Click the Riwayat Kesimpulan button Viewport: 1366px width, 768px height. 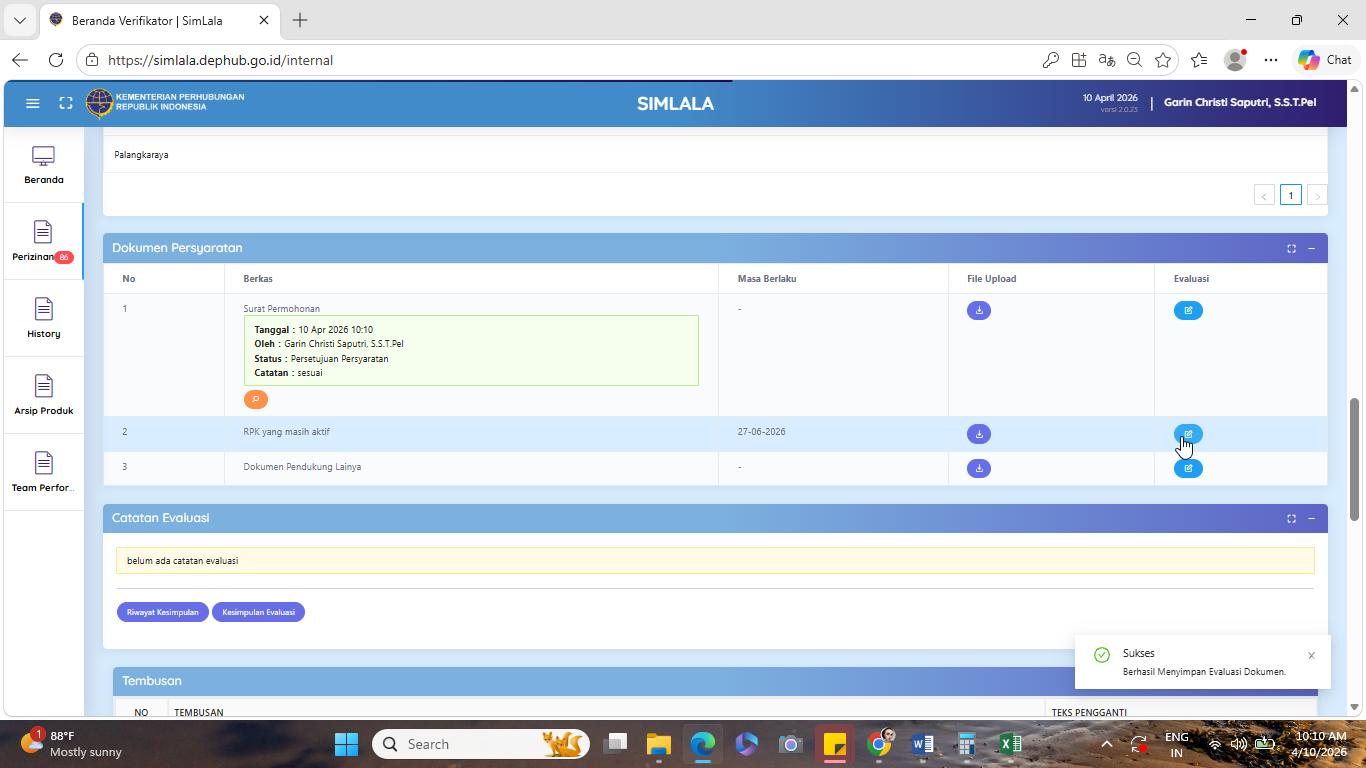click(162, 612)
